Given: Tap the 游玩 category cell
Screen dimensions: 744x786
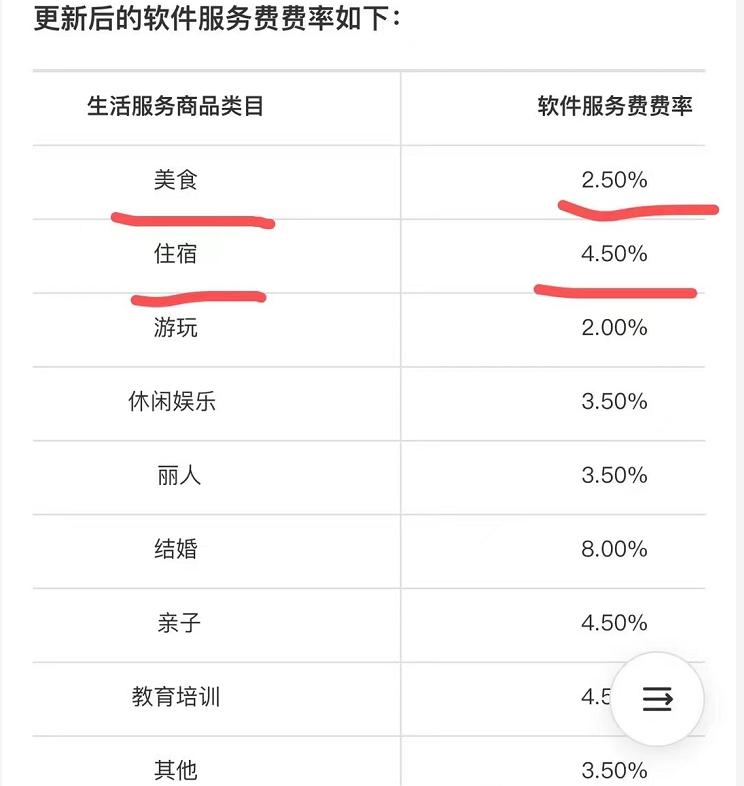Looking at the screenshot, I should point(175,328).
